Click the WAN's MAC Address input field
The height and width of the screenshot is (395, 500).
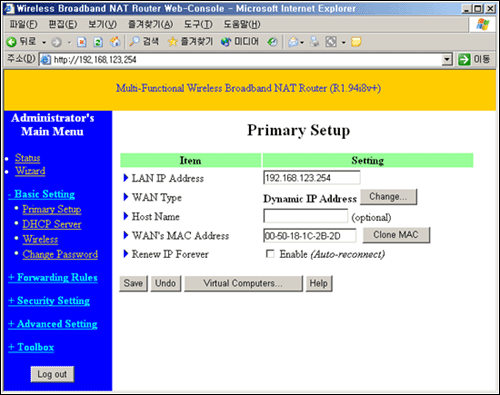click(310, 236)
